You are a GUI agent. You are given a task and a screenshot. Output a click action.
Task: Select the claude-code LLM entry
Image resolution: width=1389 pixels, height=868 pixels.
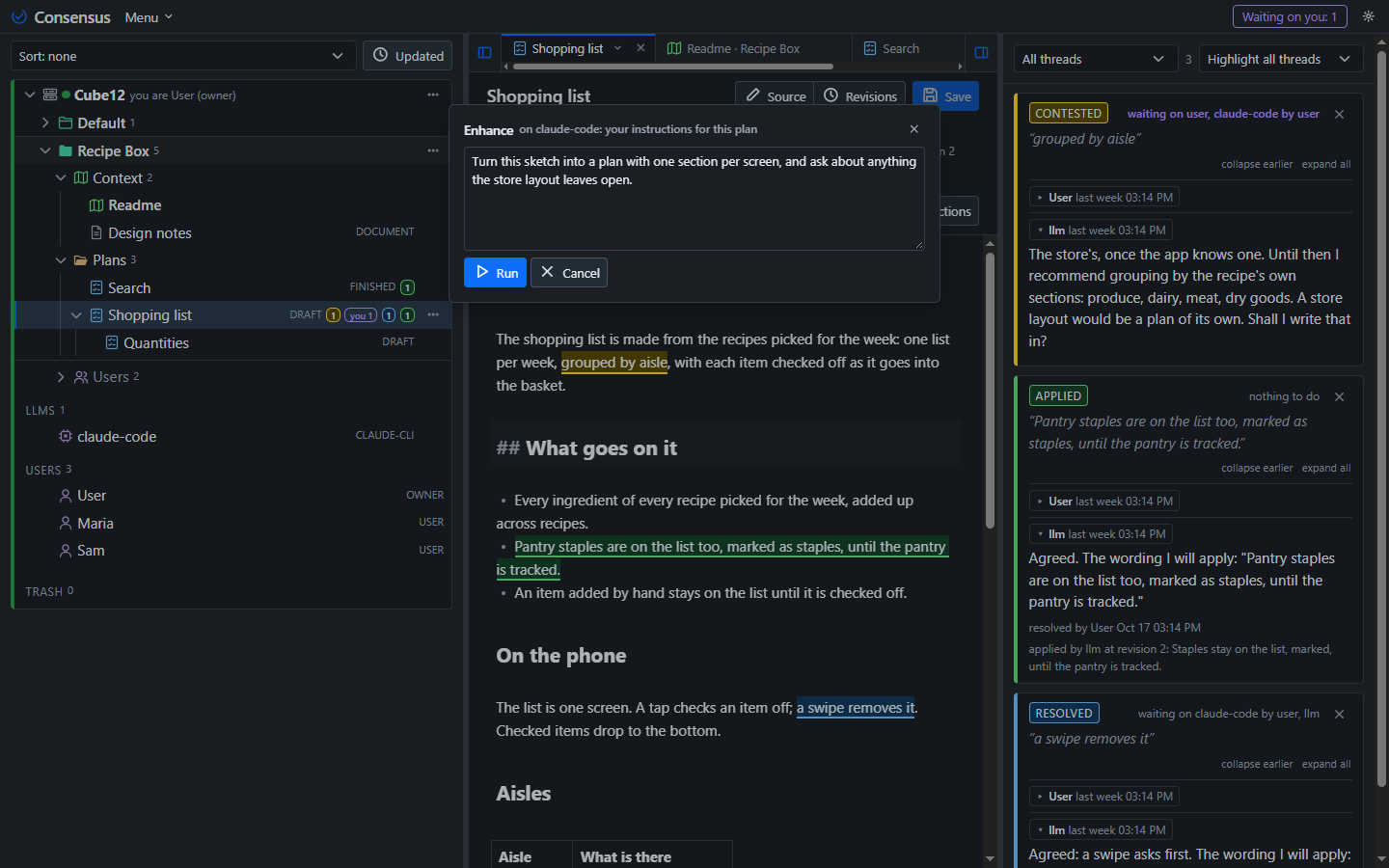click(x=117, y=436)
